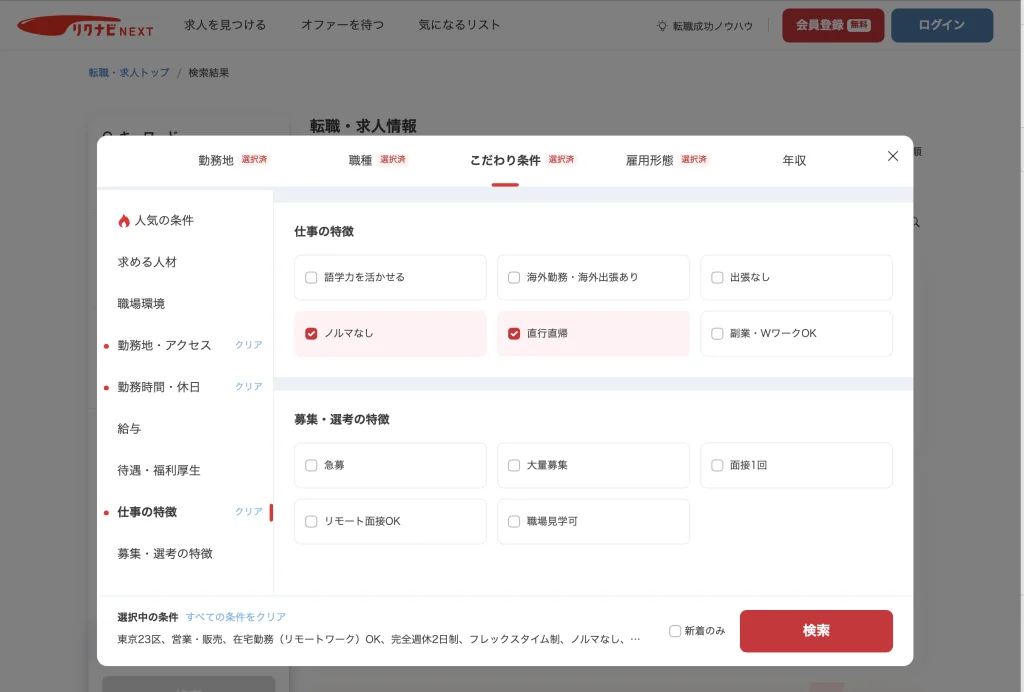Select 待遇・福利厚生 in the sidebar

click(159, 471)
